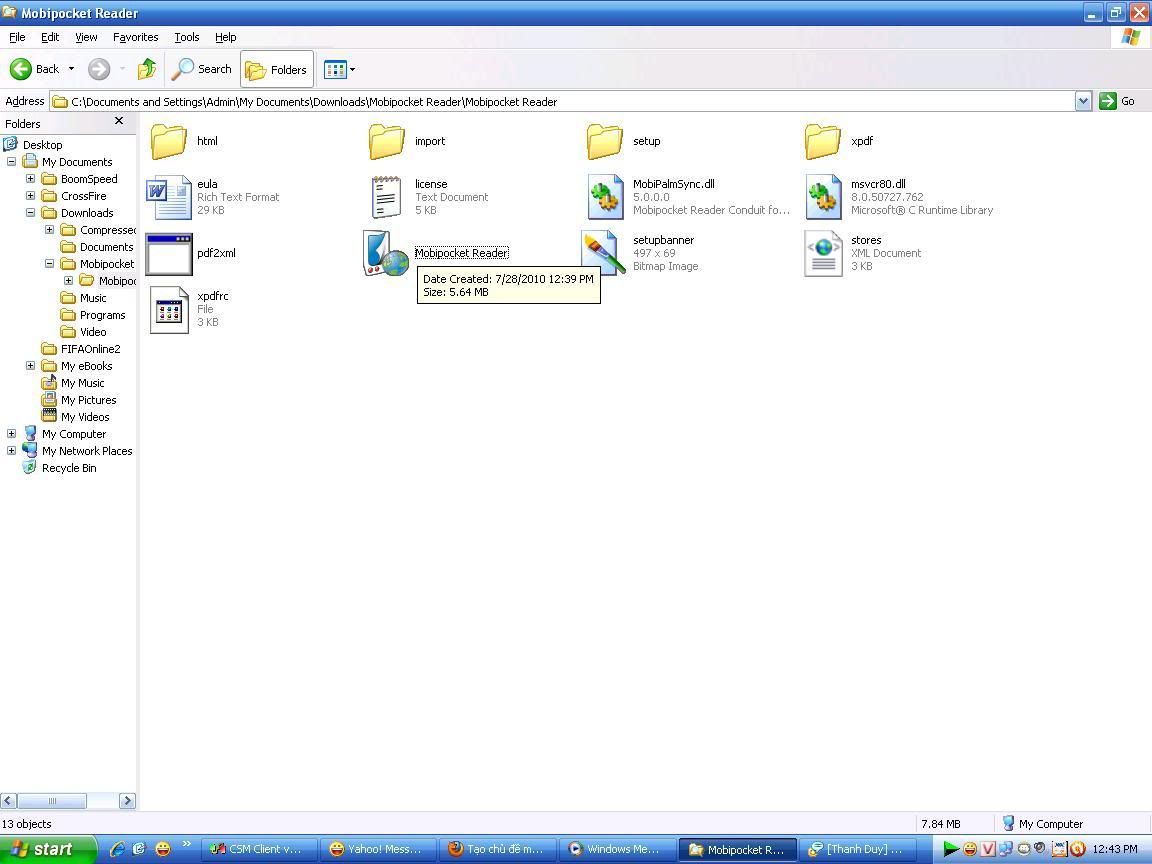Select the Video folder in tree
1152x864 pixels.
(x=93, y=331)
